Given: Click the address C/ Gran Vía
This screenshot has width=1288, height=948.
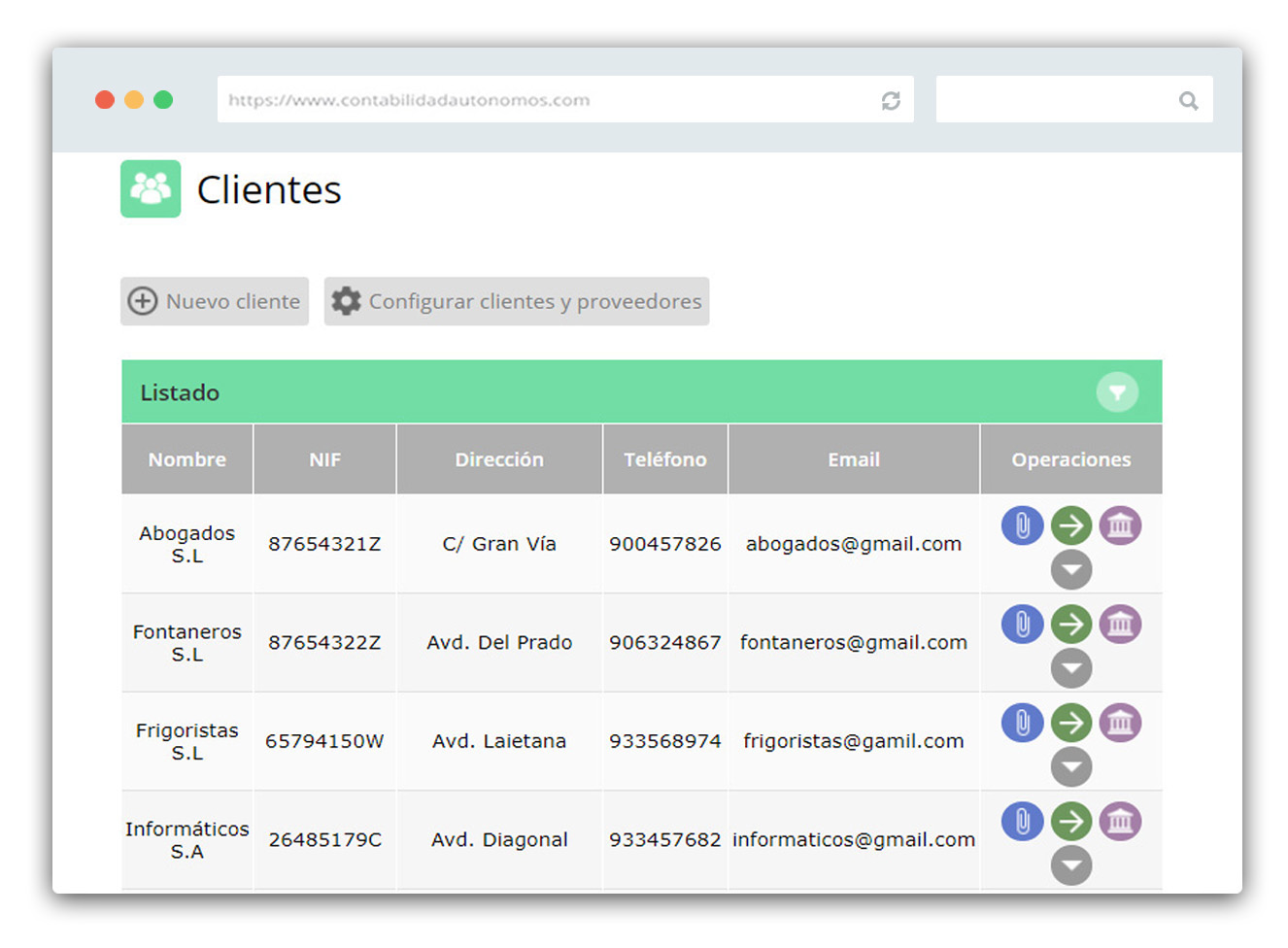Looking at the screenshot, I should point(499,544).
